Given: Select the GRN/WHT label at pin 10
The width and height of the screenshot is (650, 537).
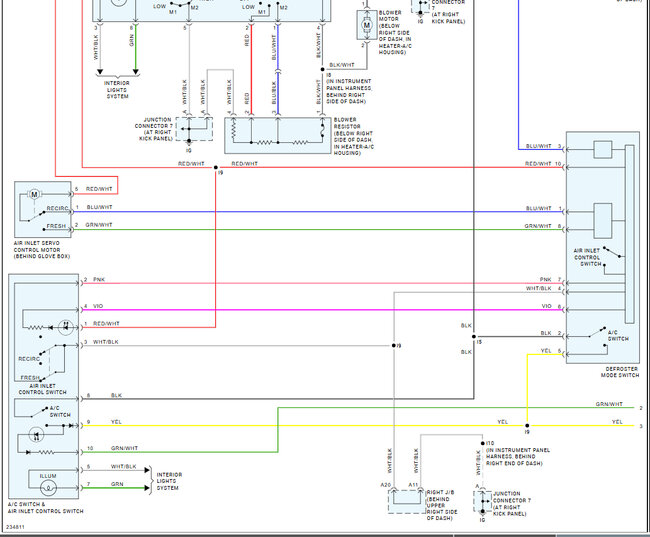Looking at the screenshot, I should 124,448.
